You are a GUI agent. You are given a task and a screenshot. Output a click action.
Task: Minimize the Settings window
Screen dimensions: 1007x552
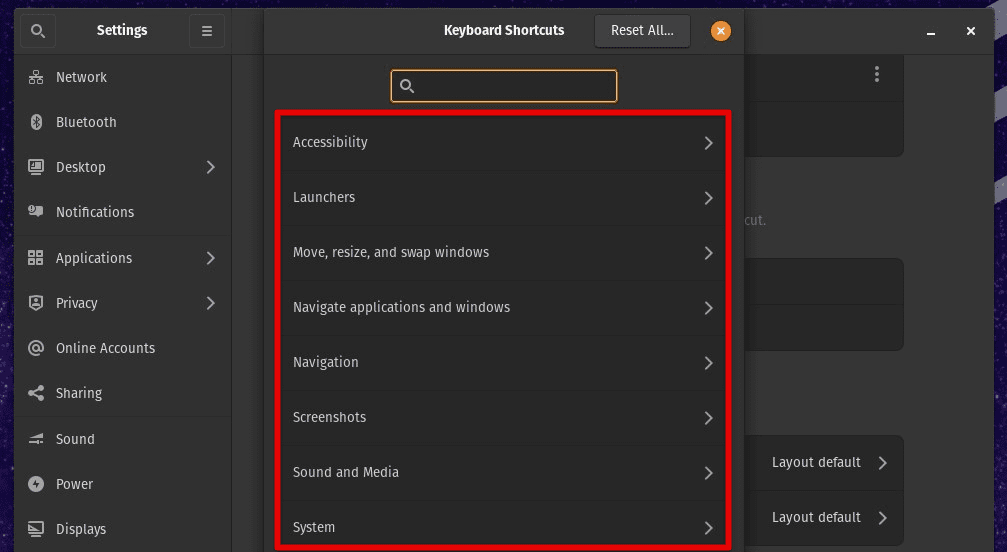click(931, 31)
